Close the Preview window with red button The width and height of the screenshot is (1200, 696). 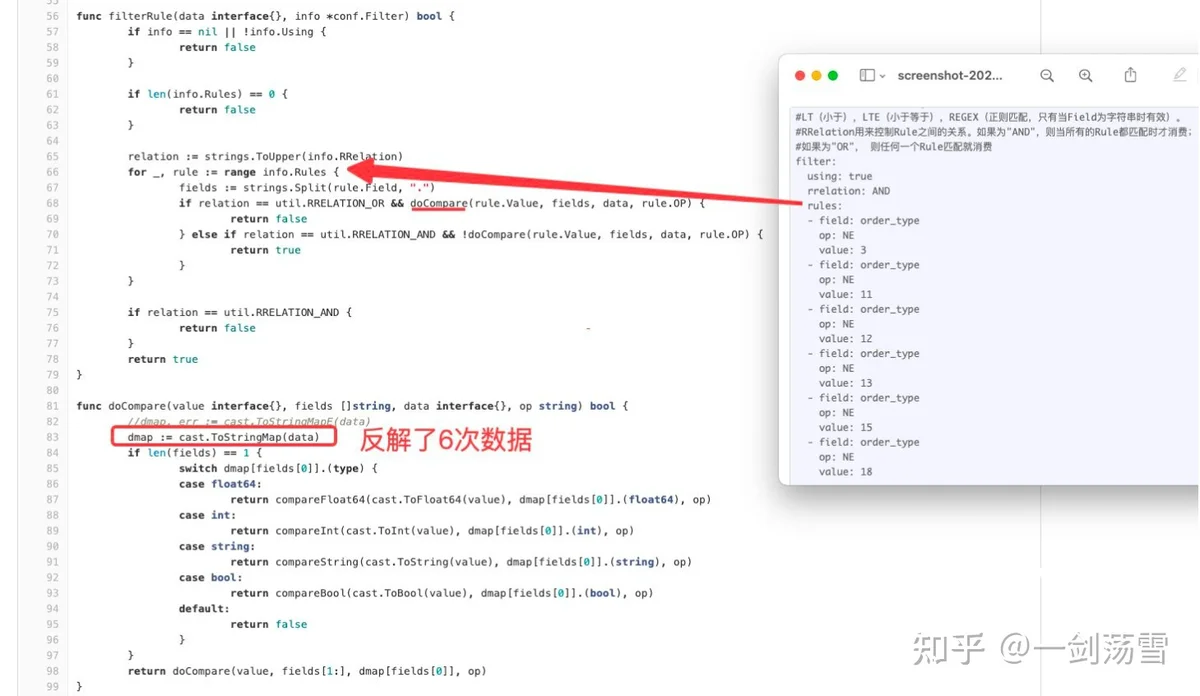pos(800,76)
